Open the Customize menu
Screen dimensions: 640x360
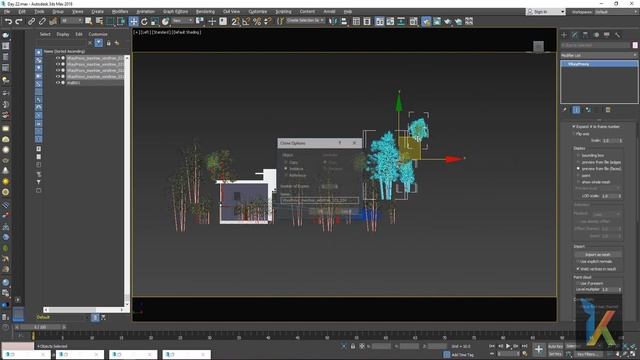click(x=258, y=12)
